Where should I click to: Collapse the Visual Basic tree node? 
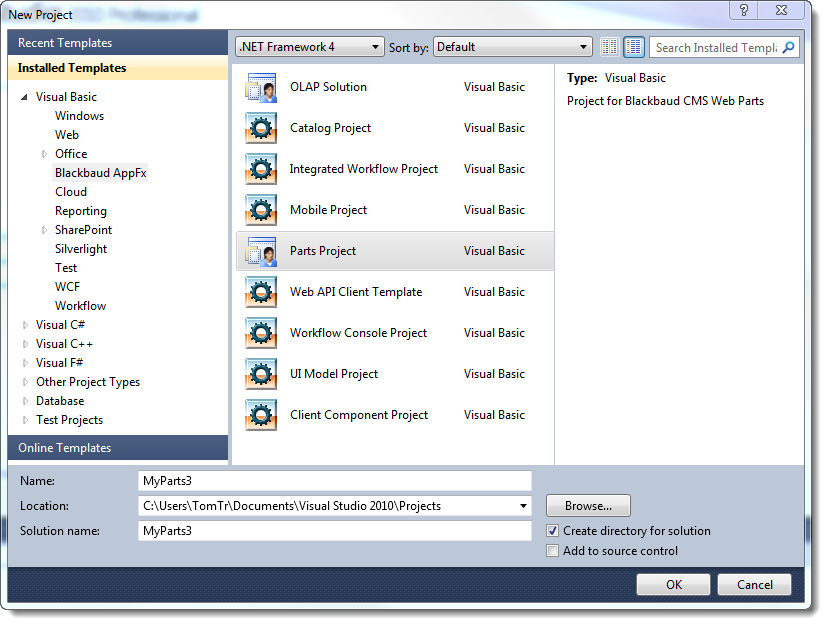click(24, 97)
